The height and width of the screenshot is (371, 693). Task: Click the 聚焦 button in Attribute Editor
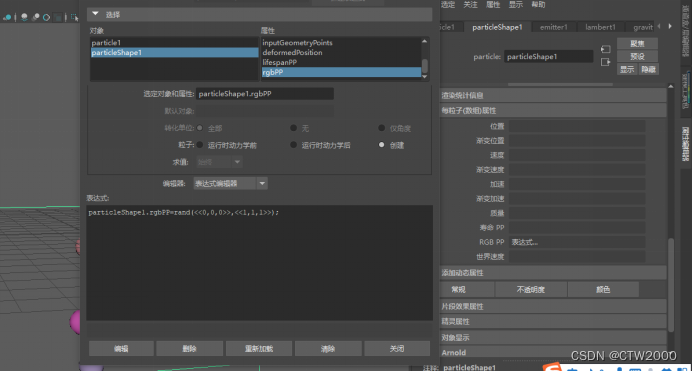coord(637,43)
